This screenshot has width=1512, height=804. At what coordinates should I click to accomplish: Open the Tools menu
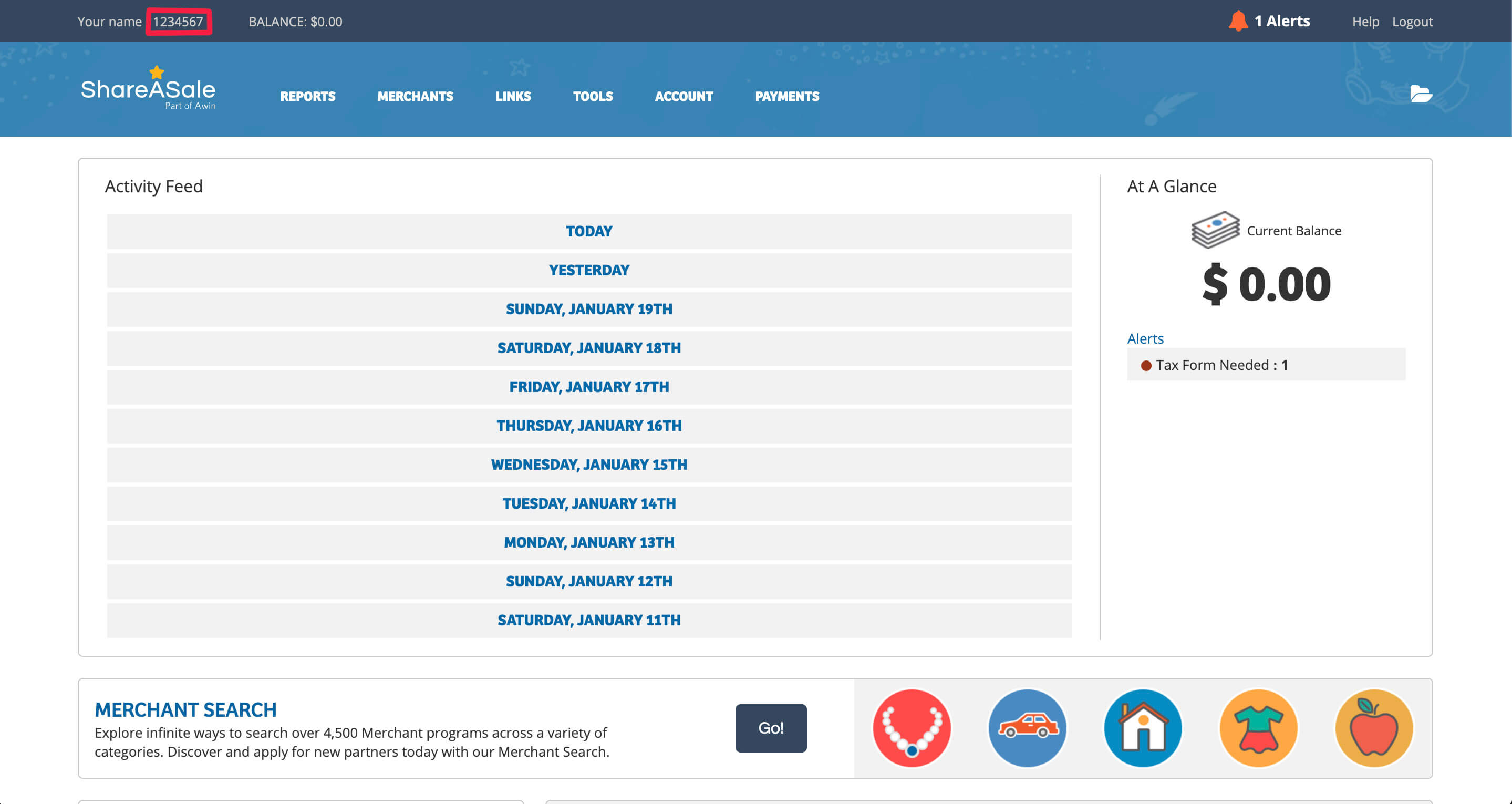[593, 96]
